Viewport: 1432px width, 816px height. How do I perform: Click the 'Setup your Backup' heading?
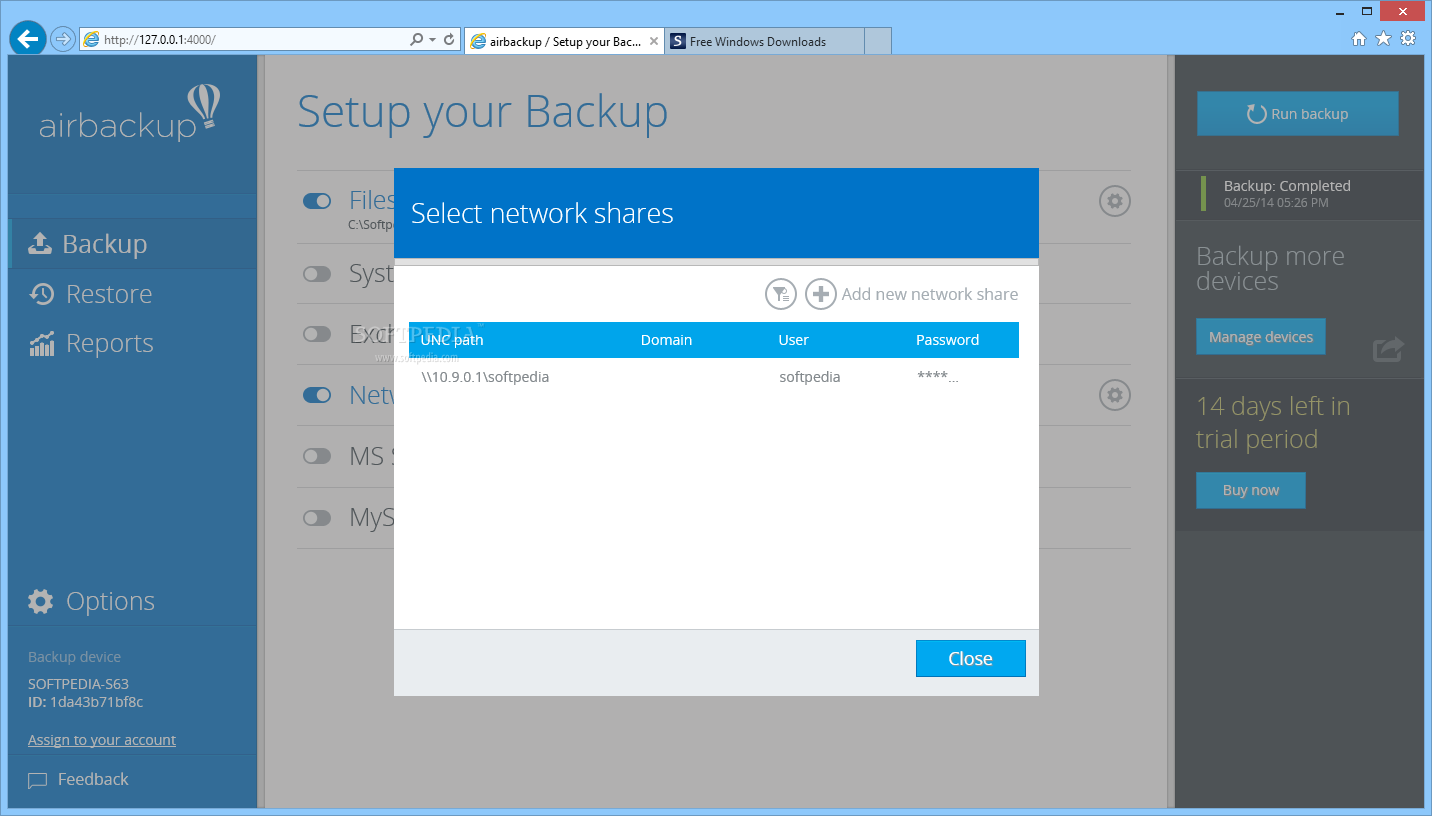[x=483, y=112]
